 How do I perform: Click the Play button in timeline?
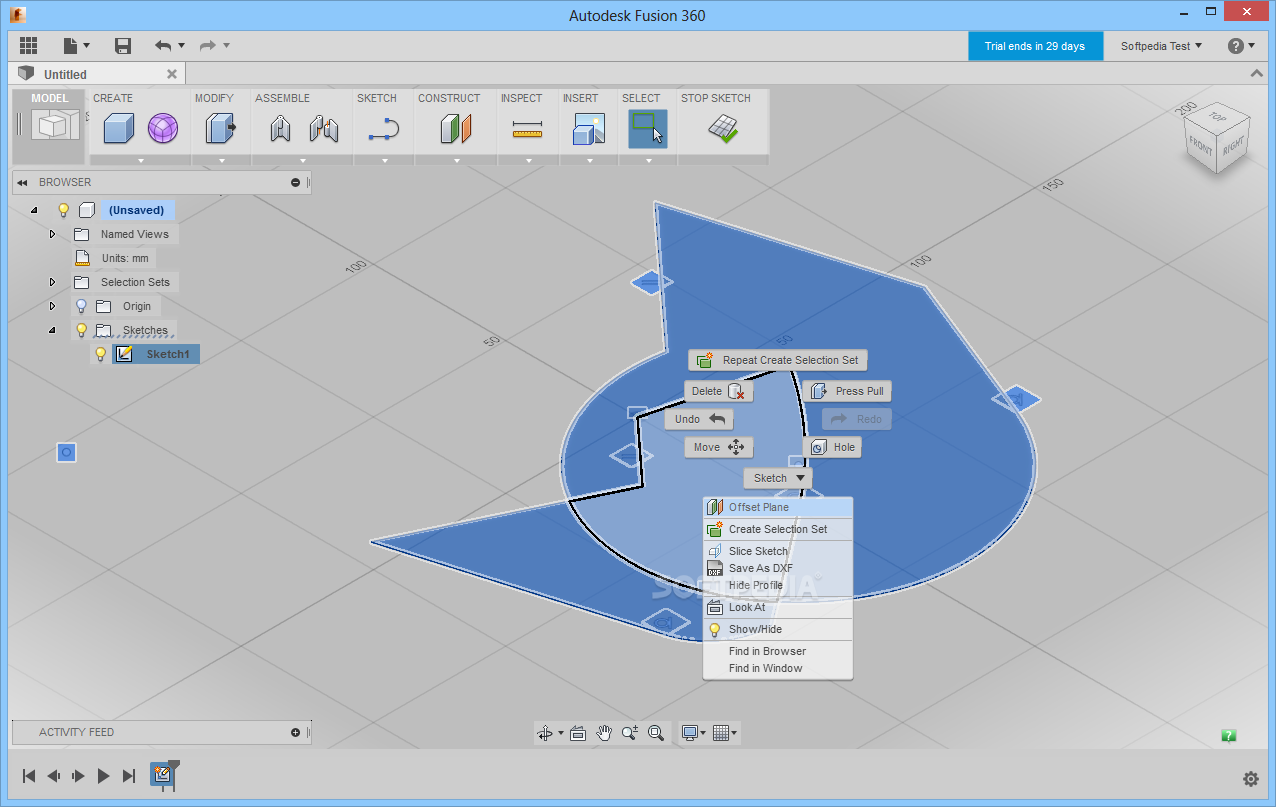coord(103,775)
